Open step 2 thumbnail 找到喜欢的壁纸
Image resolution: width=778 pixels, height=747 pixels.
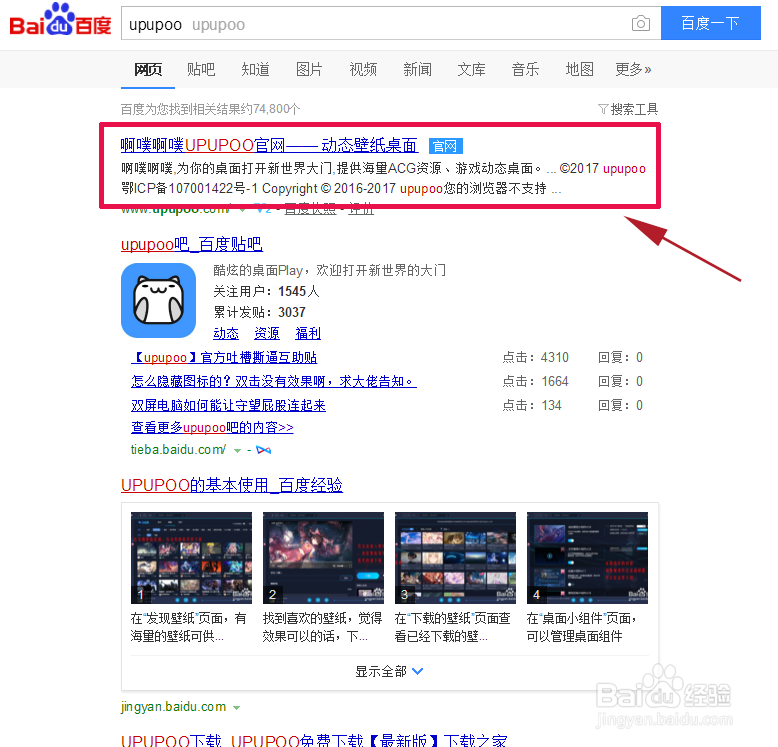(x=323, y=558)
